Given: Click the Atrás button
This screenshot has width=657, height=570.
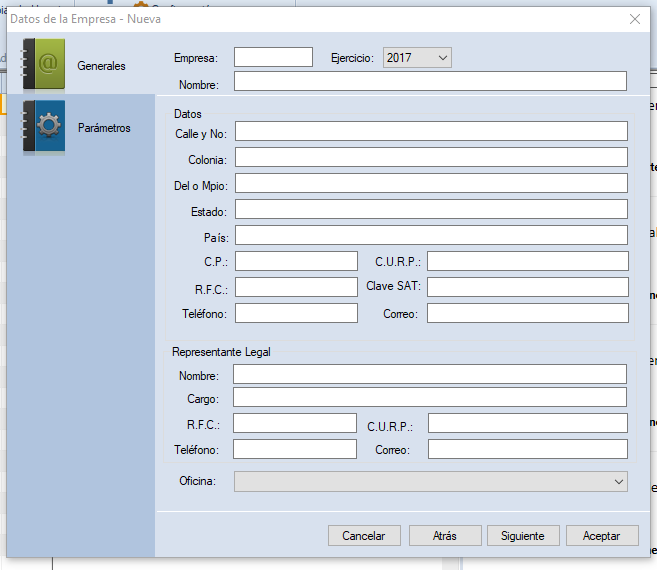Looking at the screenshot, I should coord(445,536).
